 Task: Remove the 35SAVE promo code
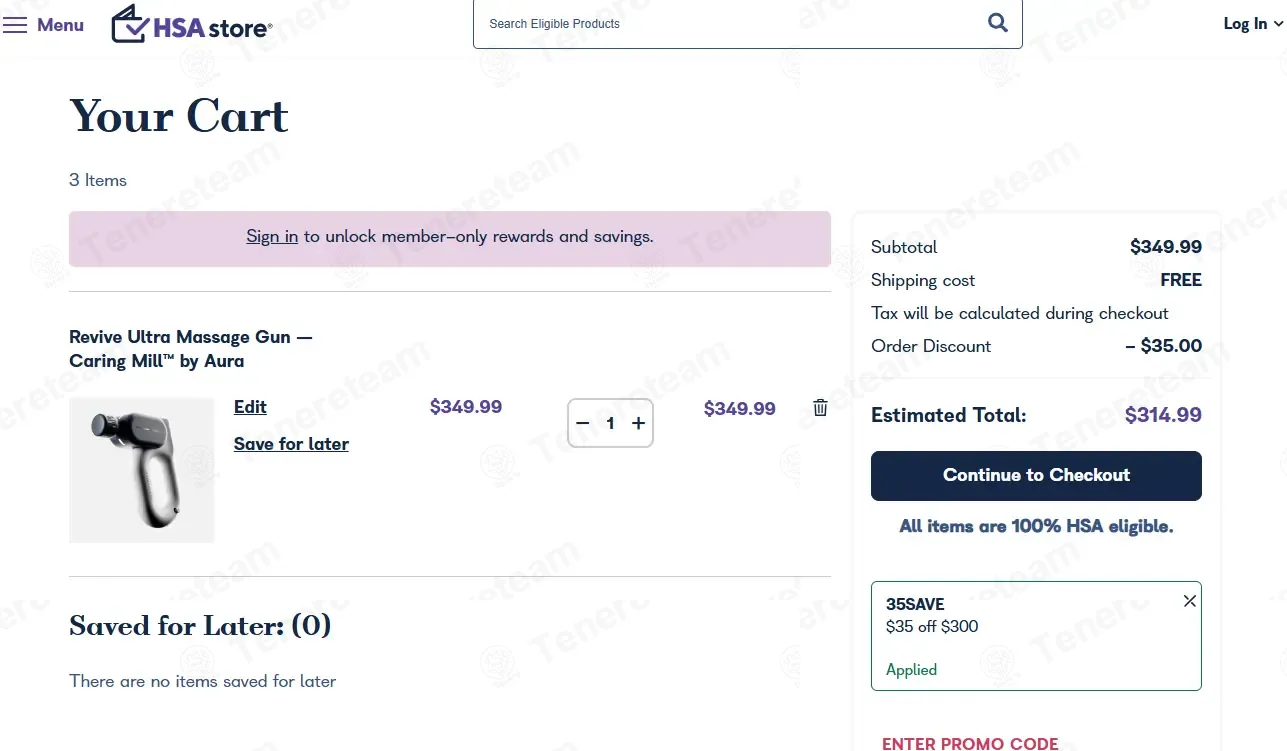click(1189, 601)
